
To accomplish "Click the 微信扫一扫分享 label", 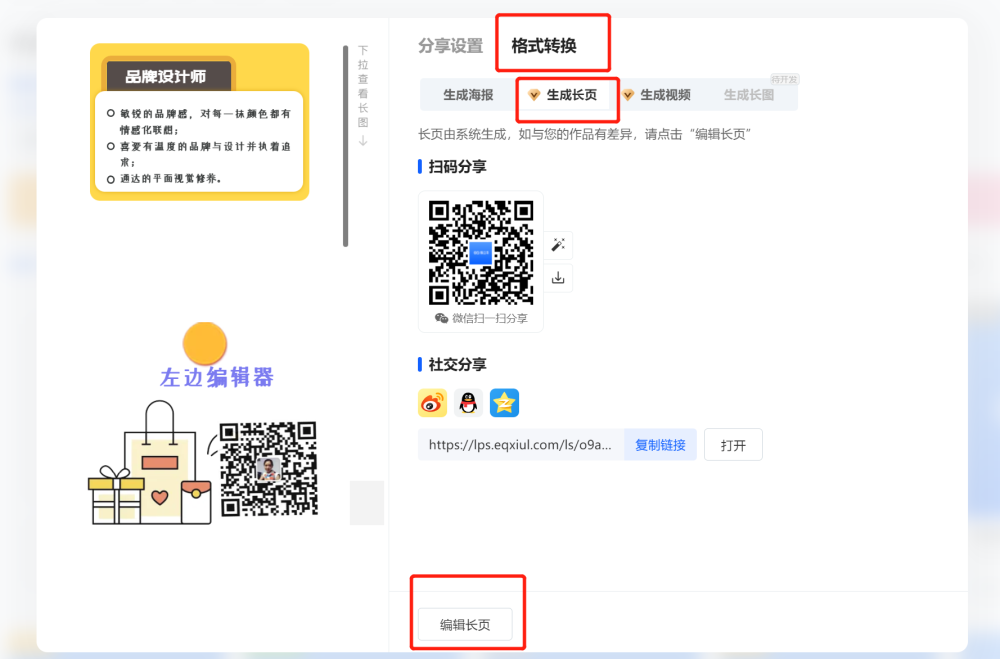I will (490, 318).
